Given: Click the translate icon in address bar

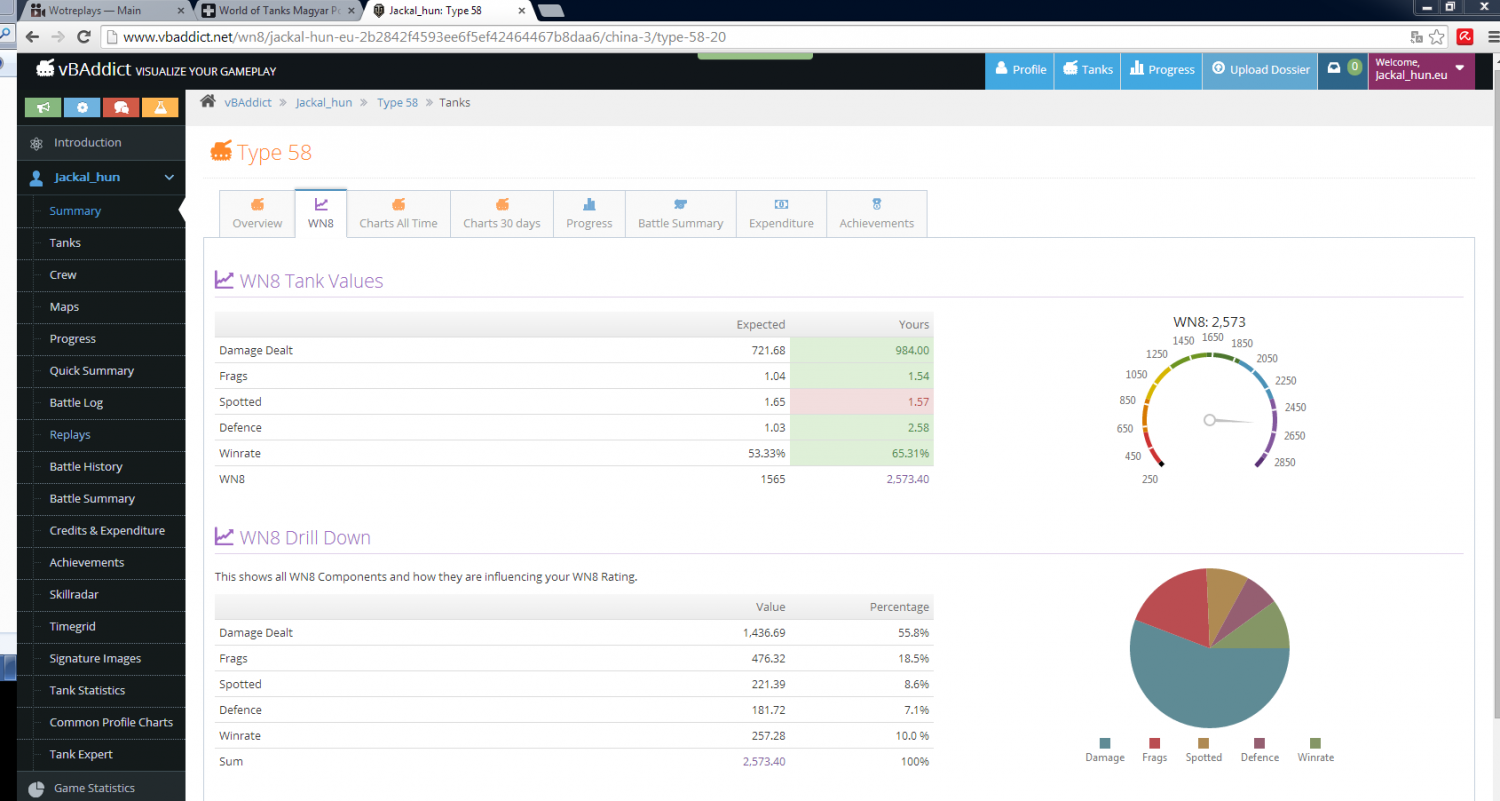Looking at the screenshot, I should coord(1416,37).
